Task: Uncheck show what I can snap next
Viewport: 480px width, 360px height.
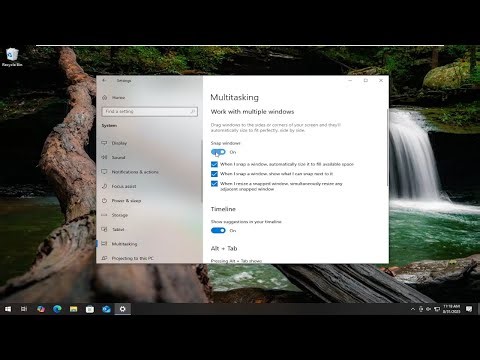Action: point(214,174)
